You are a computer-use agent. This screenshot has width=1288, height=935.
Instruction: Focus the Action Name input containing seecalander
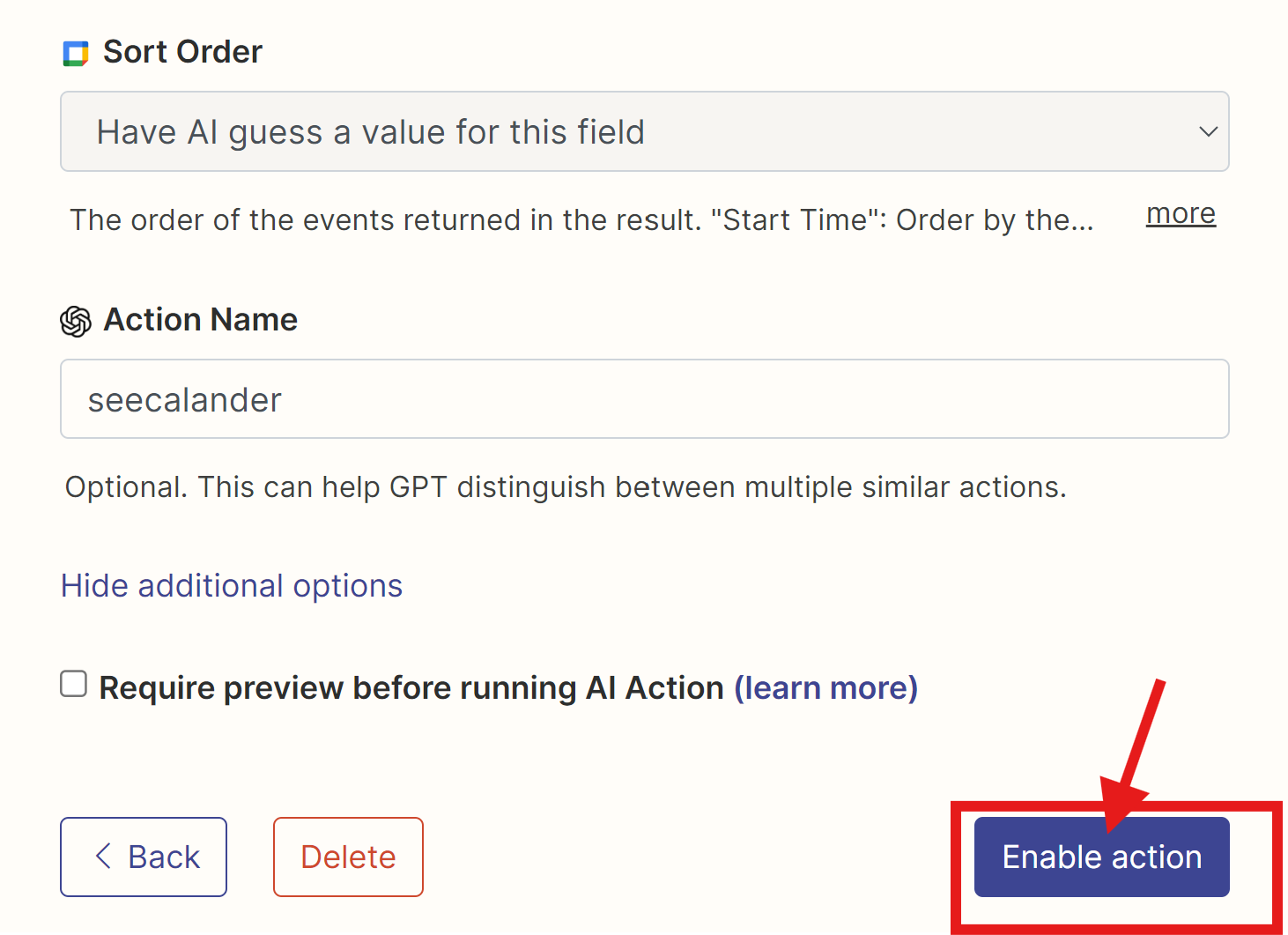(x=645, y=399)
